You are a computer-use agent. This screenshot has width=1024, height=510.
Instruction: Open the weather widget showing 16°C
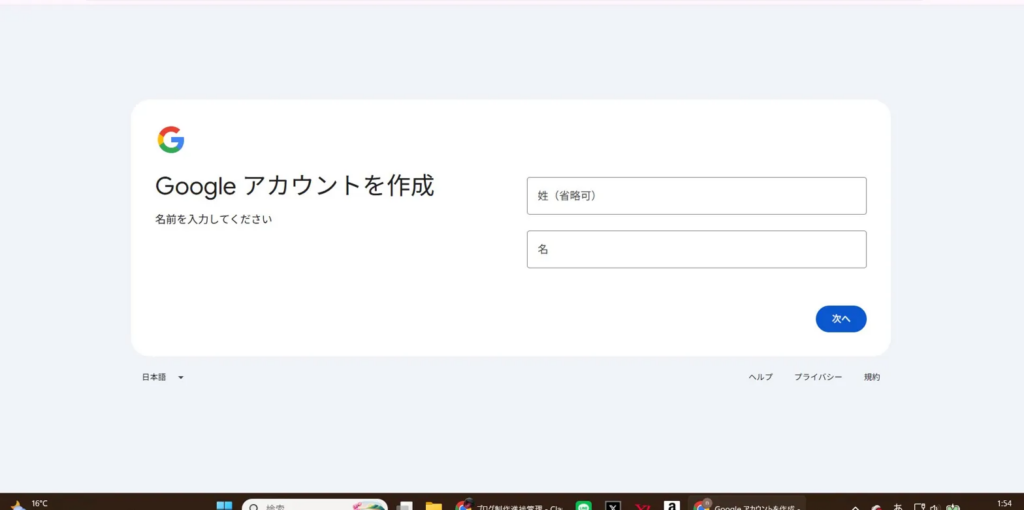point(30,504)
